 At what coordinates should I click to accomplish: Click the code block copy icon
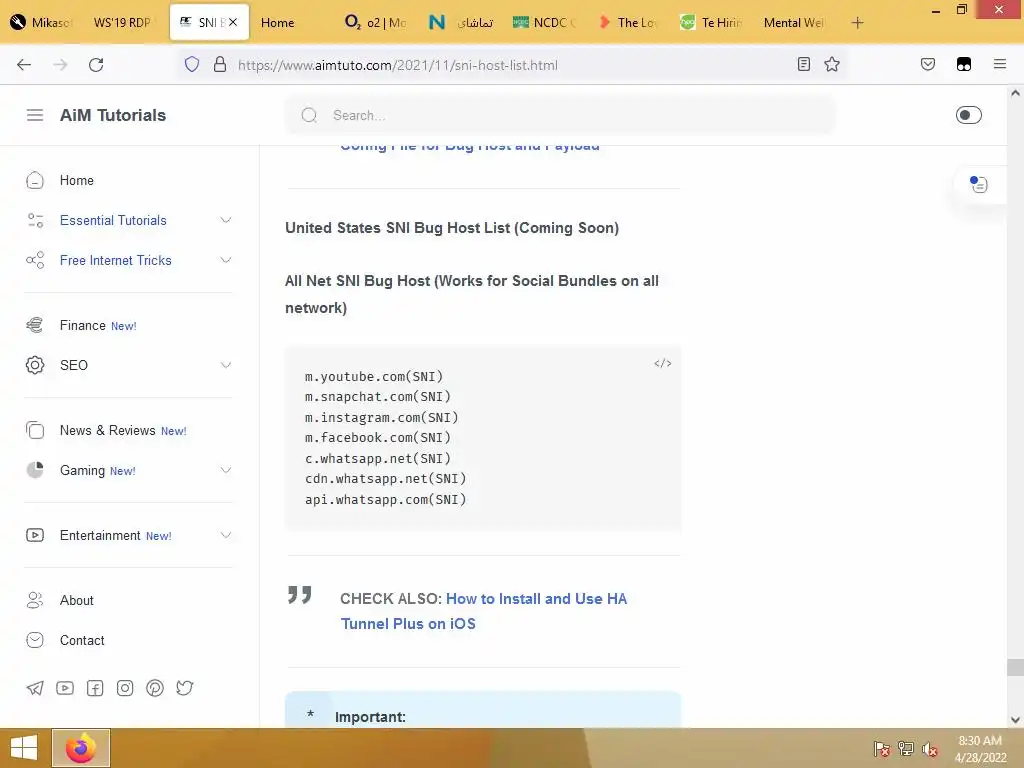[x=662, y=363]
